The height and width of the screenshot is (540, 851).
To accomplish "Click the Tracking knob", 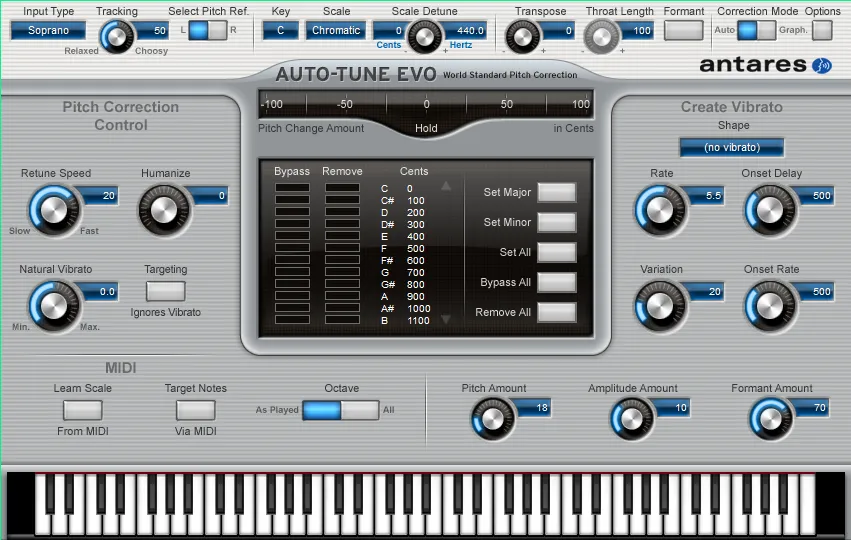I will [x=117, y=37].
